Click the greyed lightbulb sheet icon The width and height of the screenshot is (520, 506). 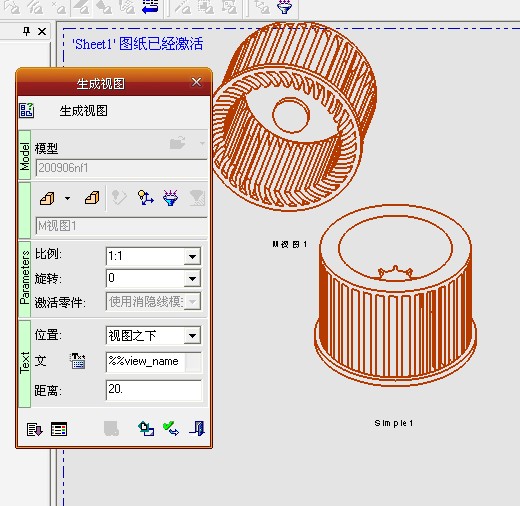[x=119, y=198]
